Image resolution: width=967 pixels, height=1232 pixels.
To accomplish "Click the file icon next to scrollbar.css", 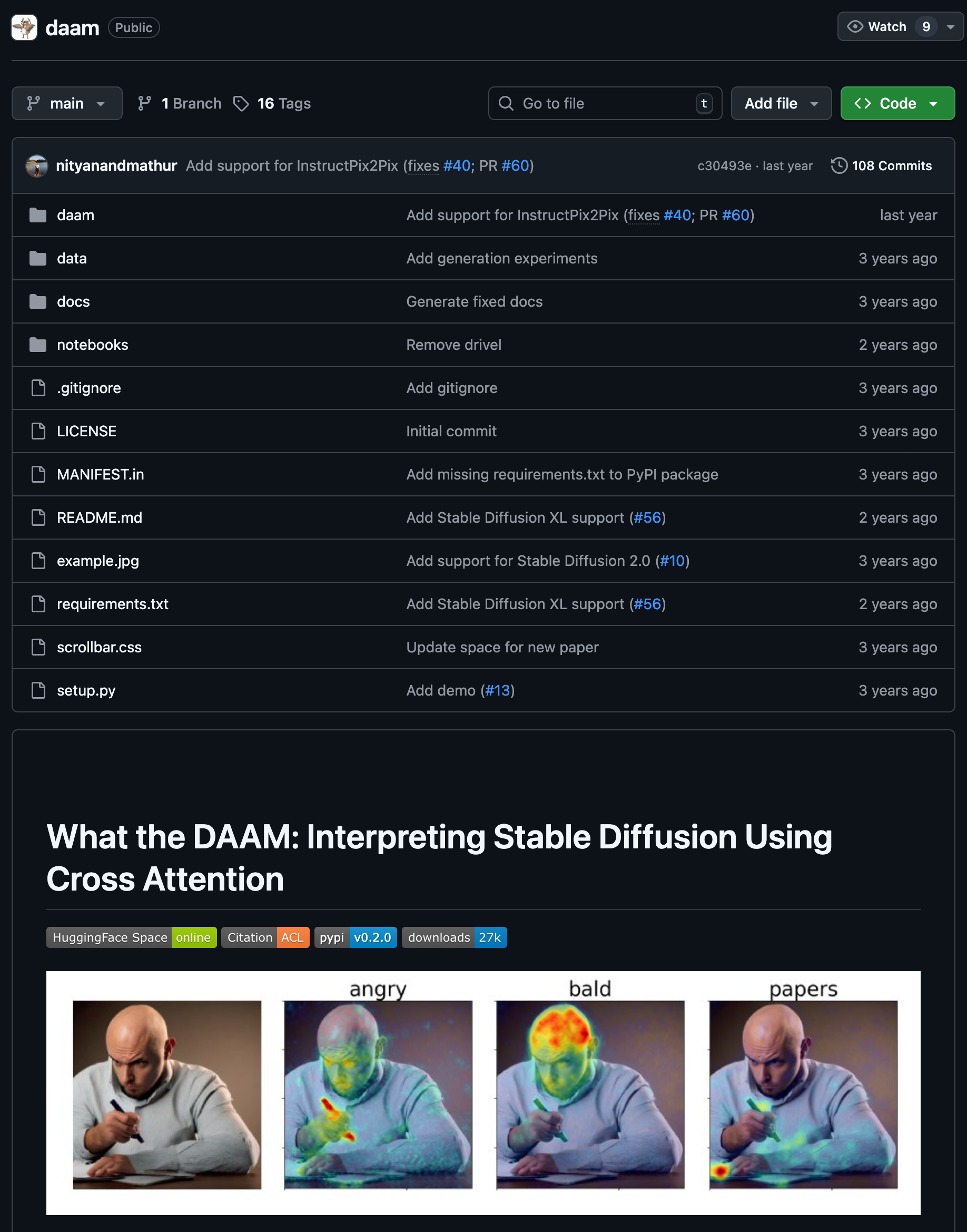I will 38,647.
